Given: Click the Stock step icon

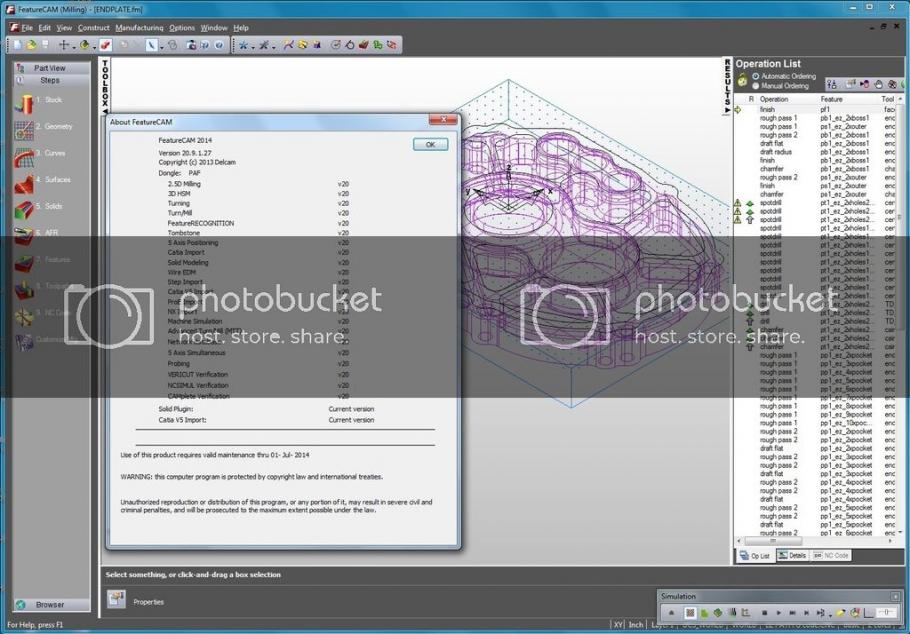Looking at the screenshot, I should click(24, 104).
